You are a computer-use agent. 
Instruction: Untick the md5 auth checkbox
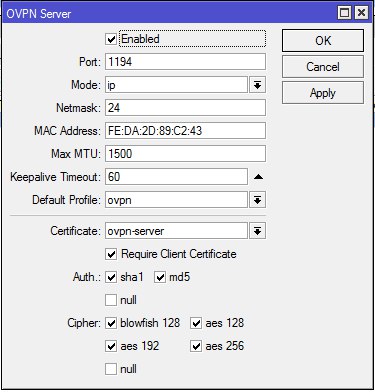point(160,277)
